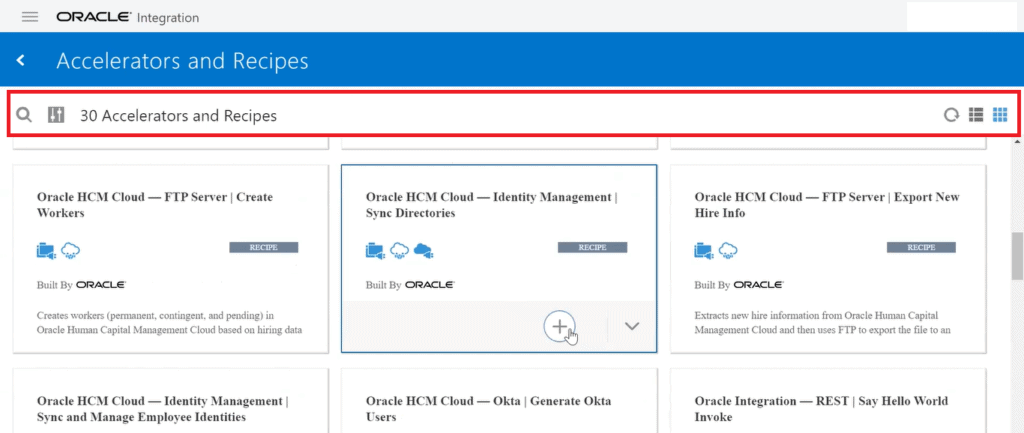Click 'Extracts new hire information' description

click(x=822, y=323)
